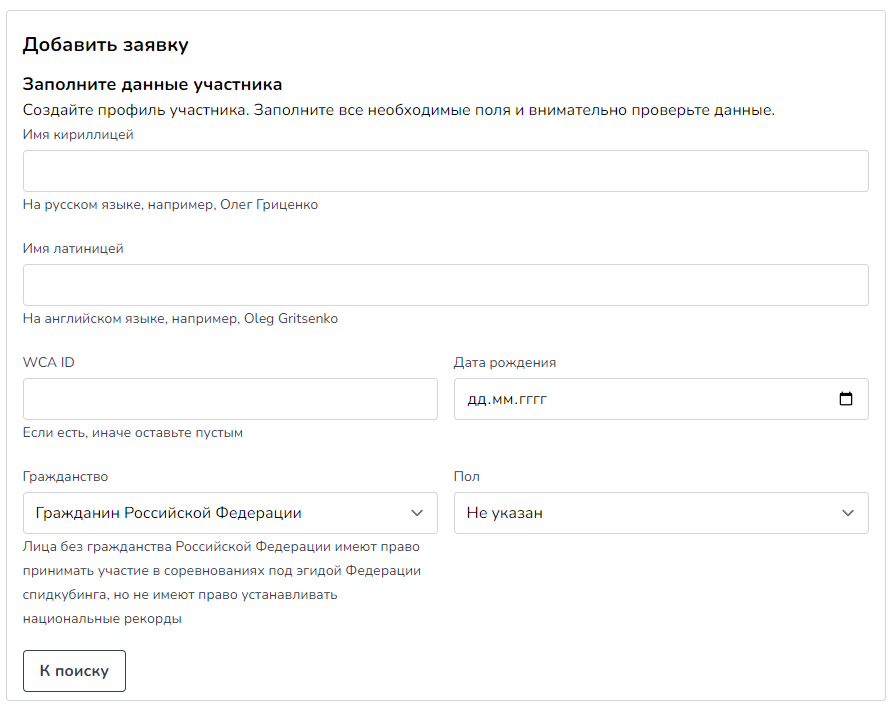This screenshot has width=893, height=706.
Task: Click the Имя кириллицей label
Action: click(x=78, y=134)
